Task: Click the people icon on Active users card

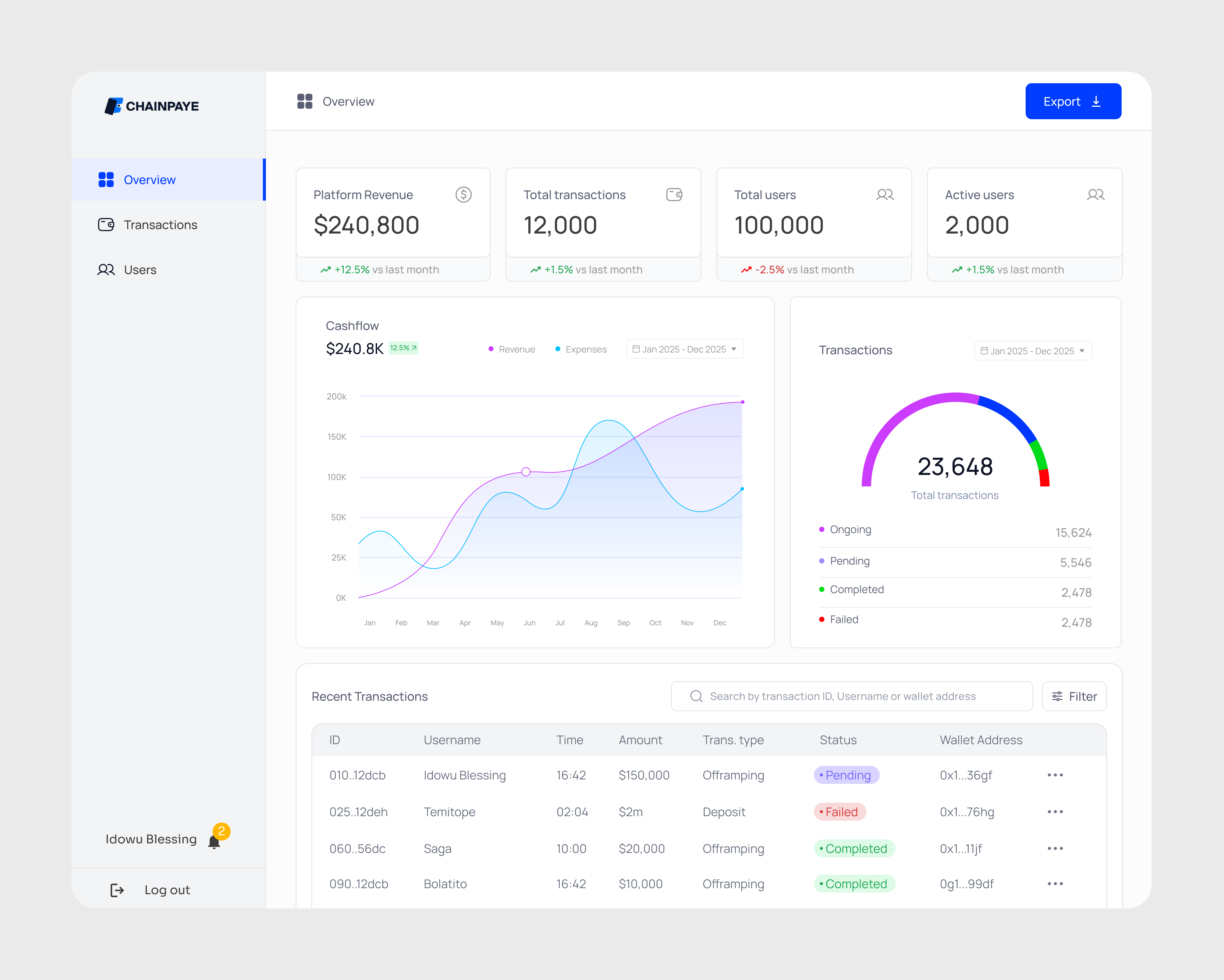Action: [1096, 195]
